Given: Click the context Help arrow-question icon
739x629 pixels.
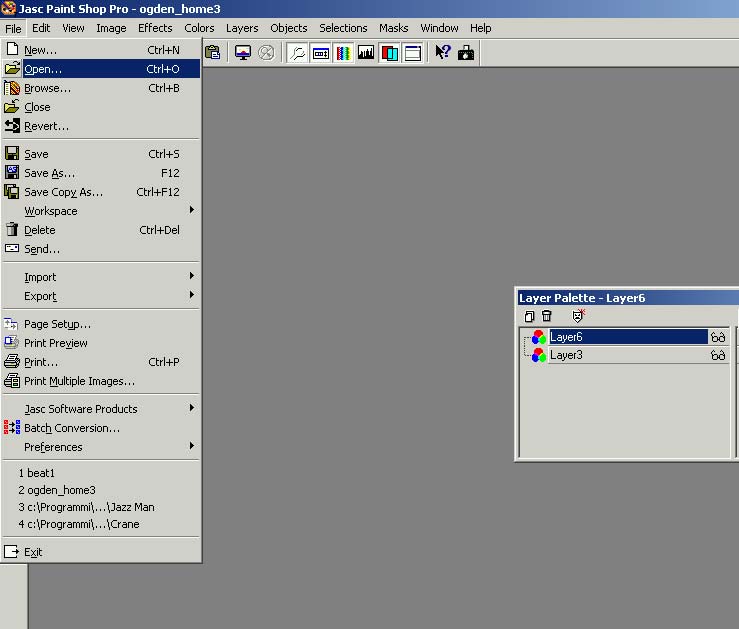Looking at the screenshot, I should 443,52.
